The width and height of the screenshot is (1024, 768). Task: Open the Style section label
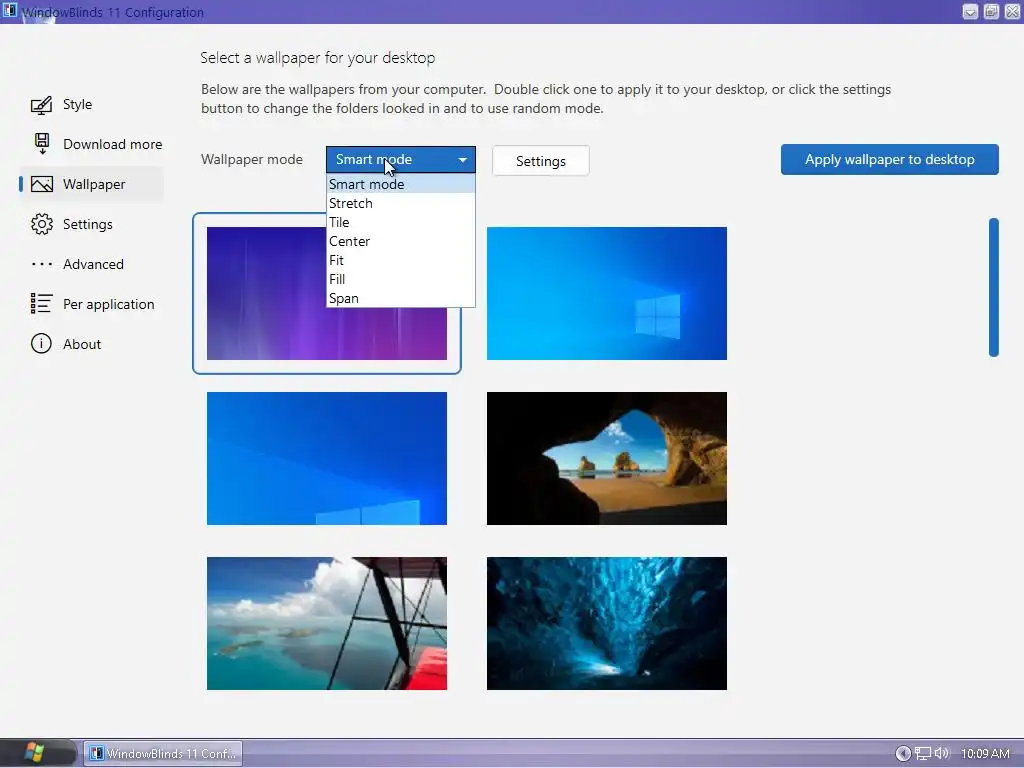click(77, 104)
